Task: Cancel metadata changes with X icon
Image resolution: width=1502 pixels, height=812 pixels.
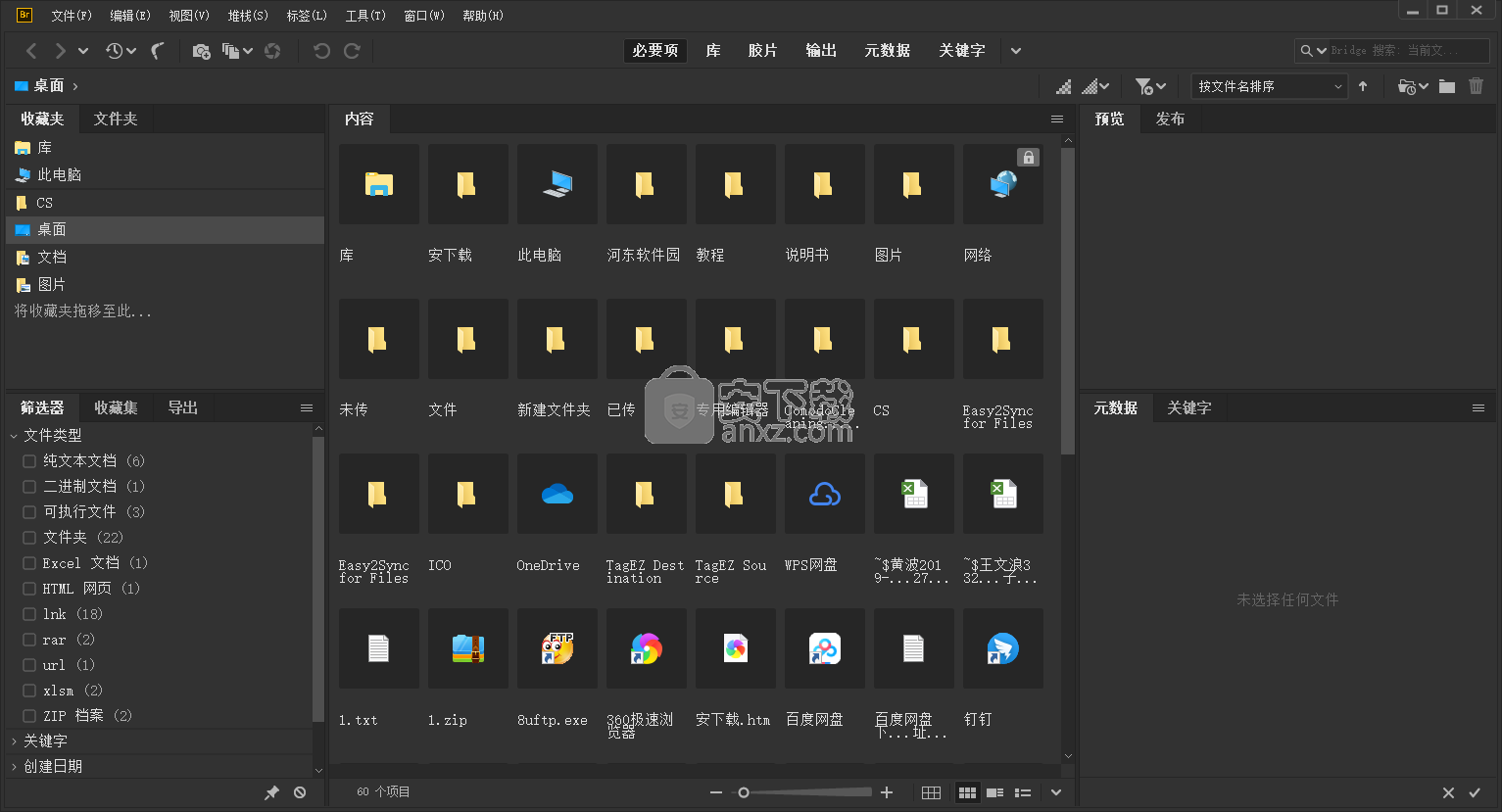Action: coord(1448,792)
